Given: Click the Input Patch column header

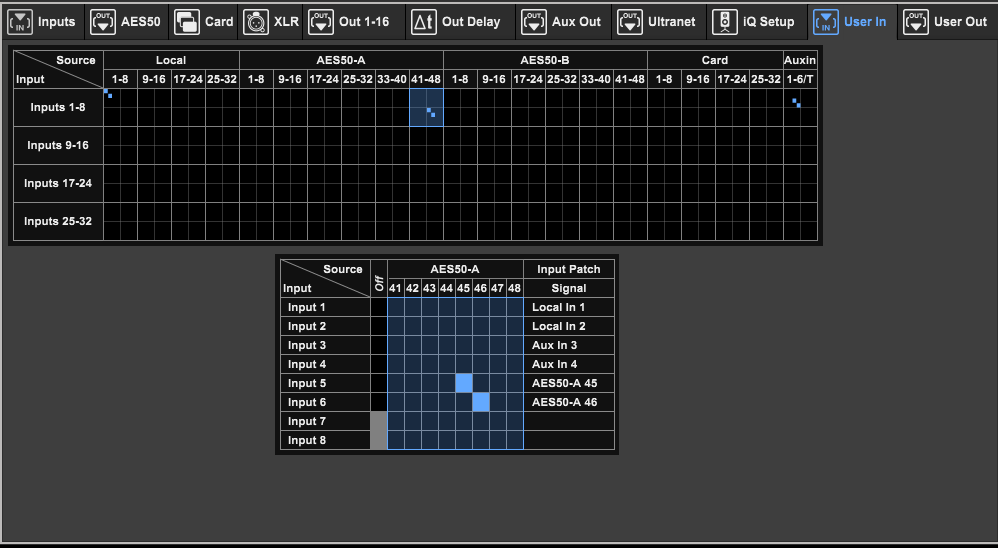Looking at the screenshot, I should click(569, 269).
